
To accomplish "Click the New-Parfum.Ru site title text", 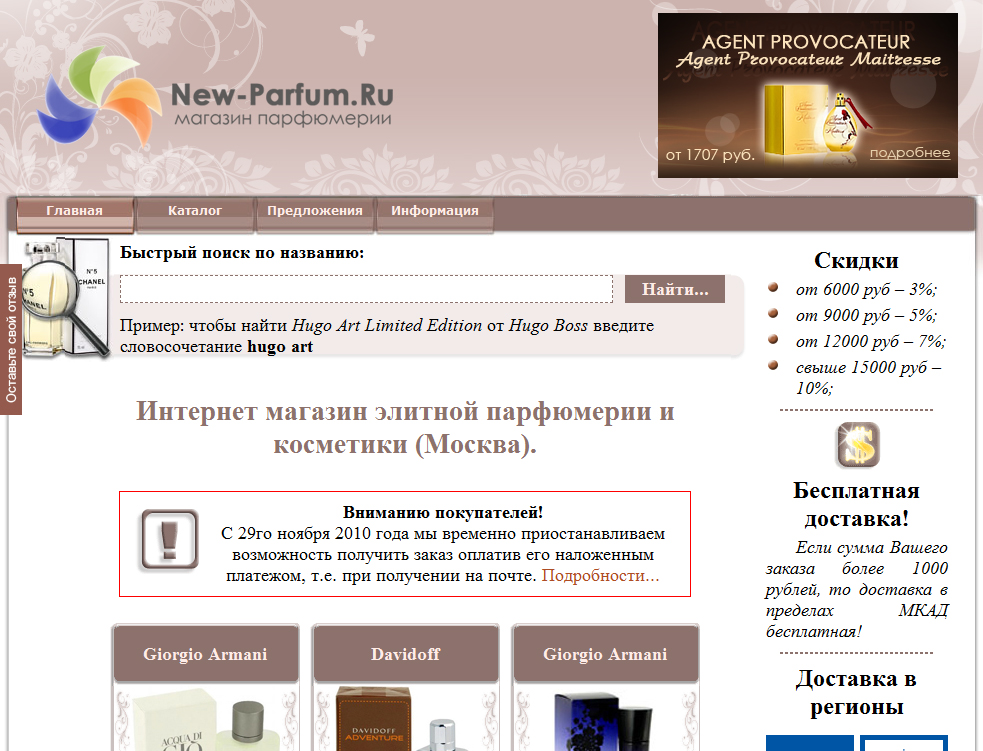I will (x=282, y=95).
